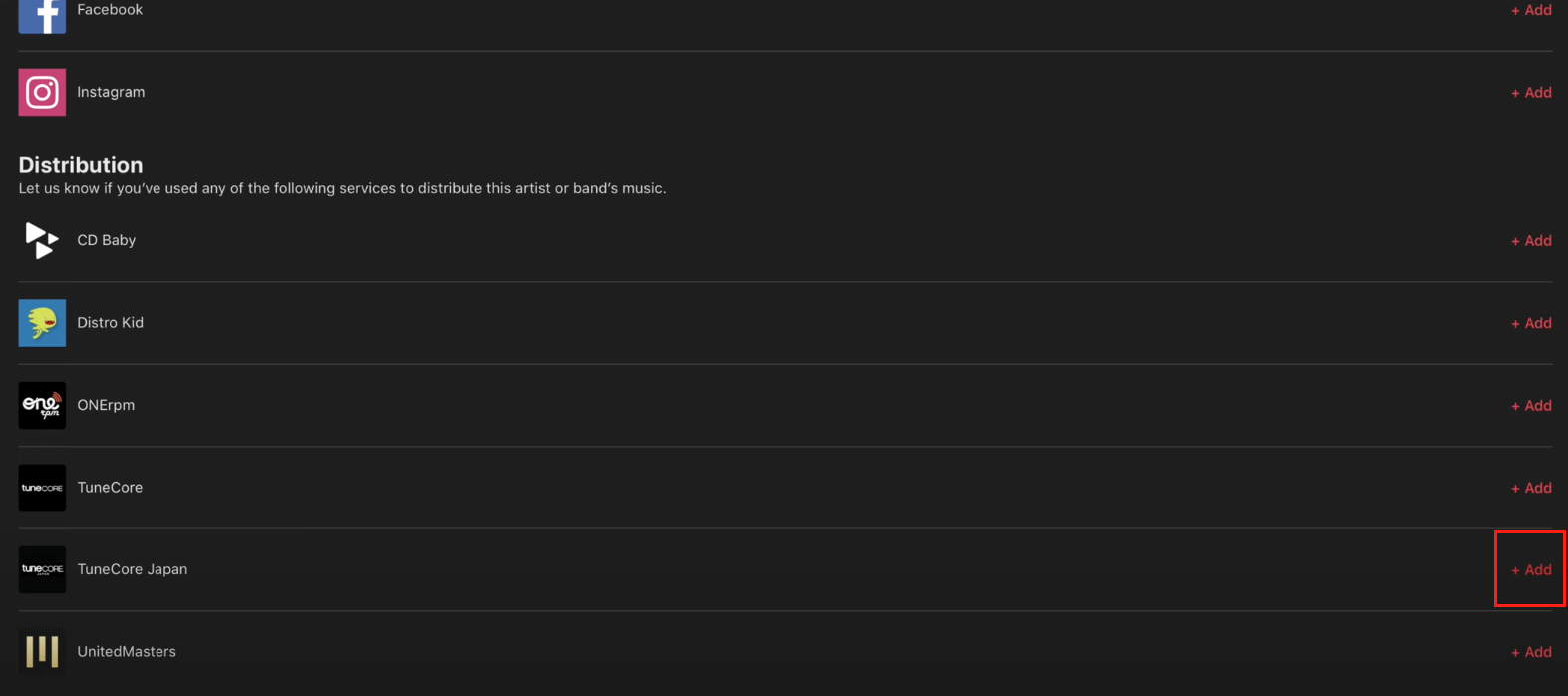Add ONErpm distribution service
1568x696 pixels.
[1531, 405]
